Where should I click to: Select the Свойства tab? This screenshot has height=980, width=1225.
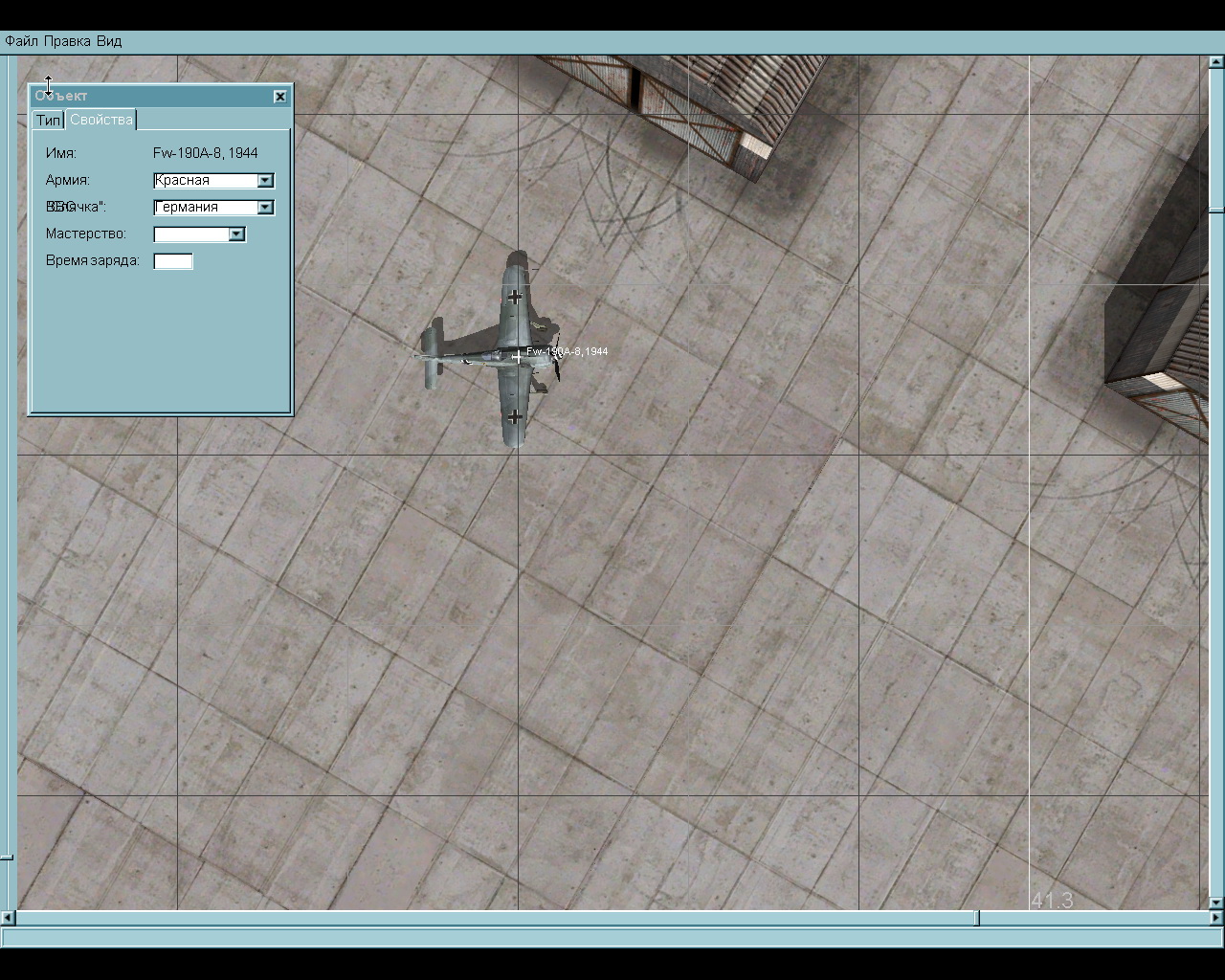pyautogui.click(x=101, y=120)
